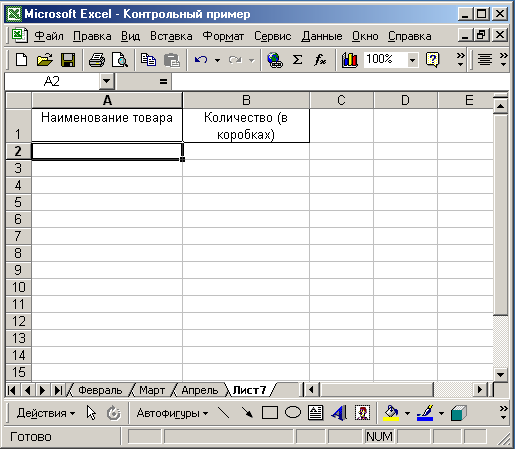
Task: Open the Line Color palette arrow
Action: point(441,413)
